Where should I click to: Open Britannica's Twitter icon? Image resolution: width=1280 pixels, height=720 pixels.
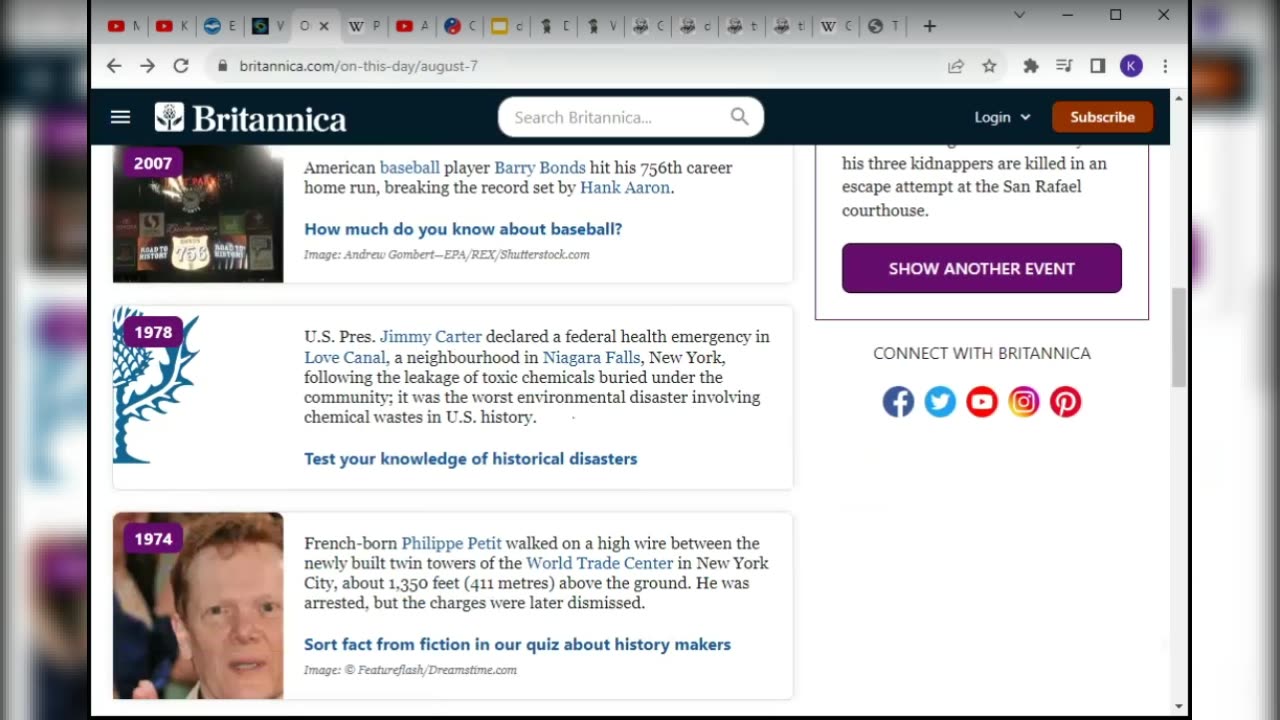[940, 402]
